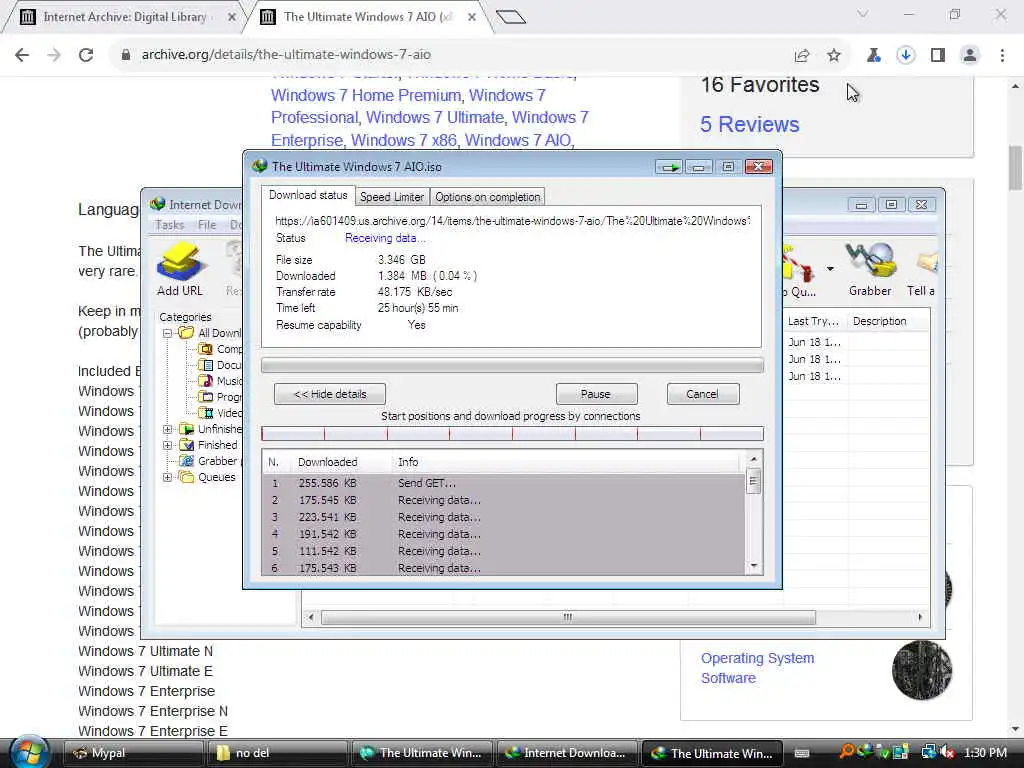Screen dimensions: 1024x768
Task: Expand the Queues category node
Action: click(168, 477)
